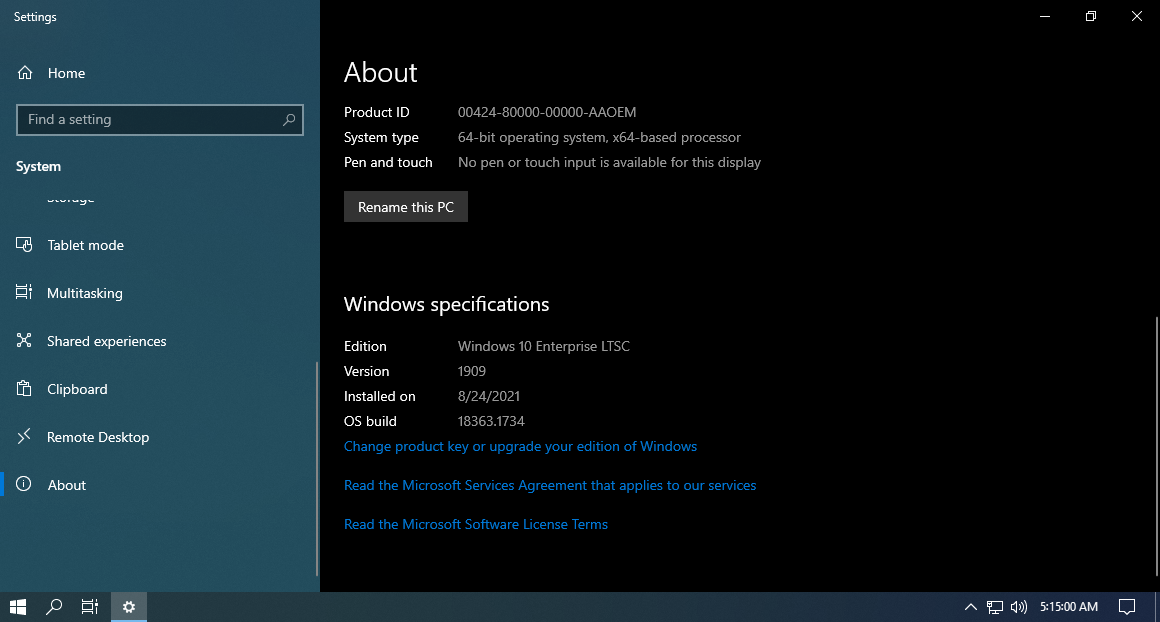Click the About info icon
This screenshot has height=622, width=1160.
click(24, 484)
